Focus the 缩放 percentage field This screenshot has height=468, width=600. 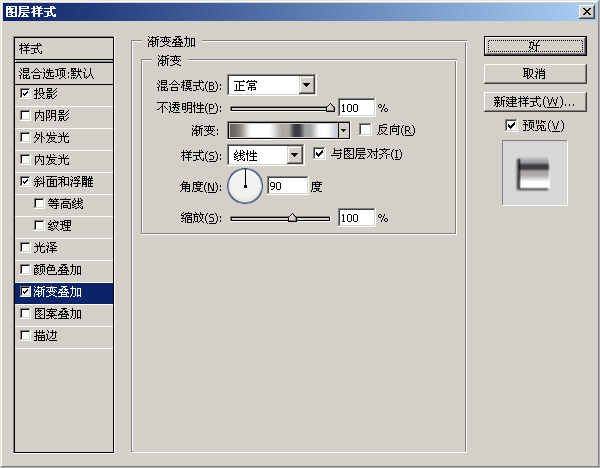click(356, 218)
